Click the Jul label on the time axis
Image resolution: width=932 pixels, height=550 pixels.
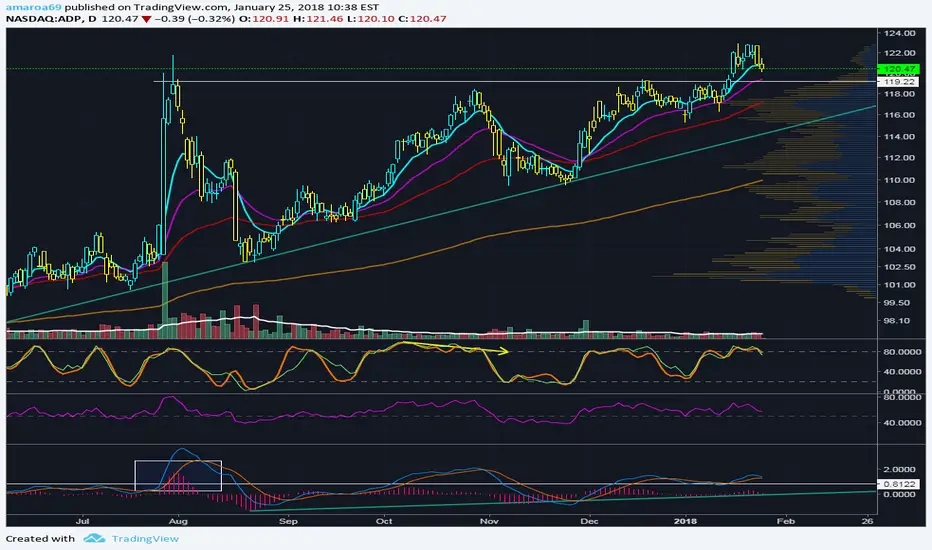pos(83,521)
